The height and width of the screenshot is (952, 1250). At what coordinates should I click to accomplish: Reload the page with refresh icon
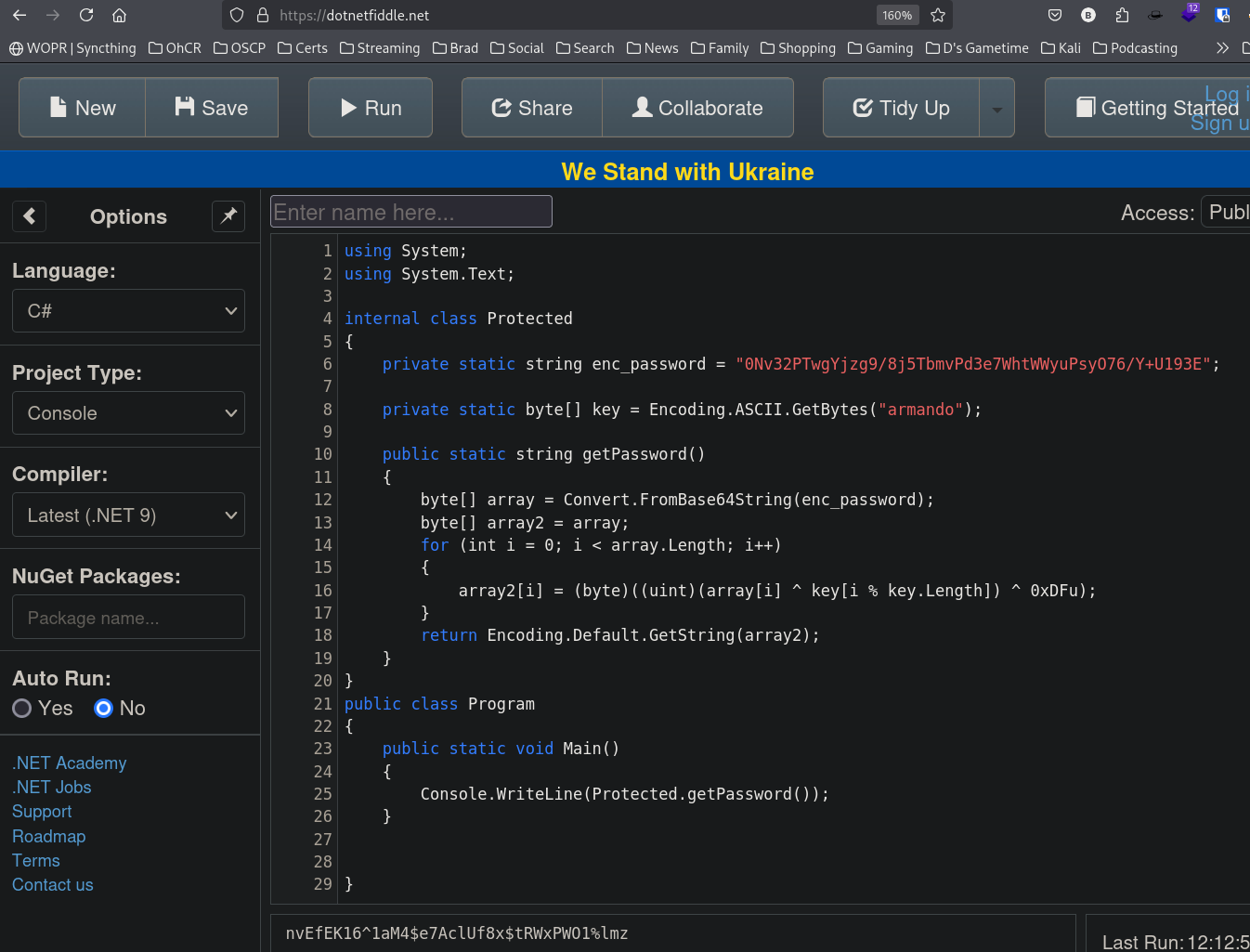(x=86, y=15)
